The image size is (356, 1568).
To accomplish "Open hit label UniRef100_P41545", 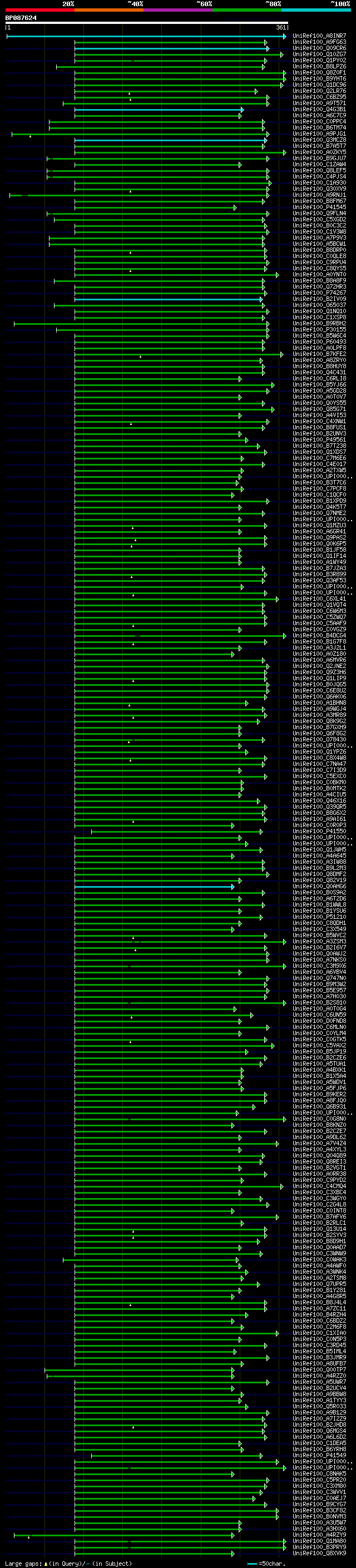I will point(319,207).
